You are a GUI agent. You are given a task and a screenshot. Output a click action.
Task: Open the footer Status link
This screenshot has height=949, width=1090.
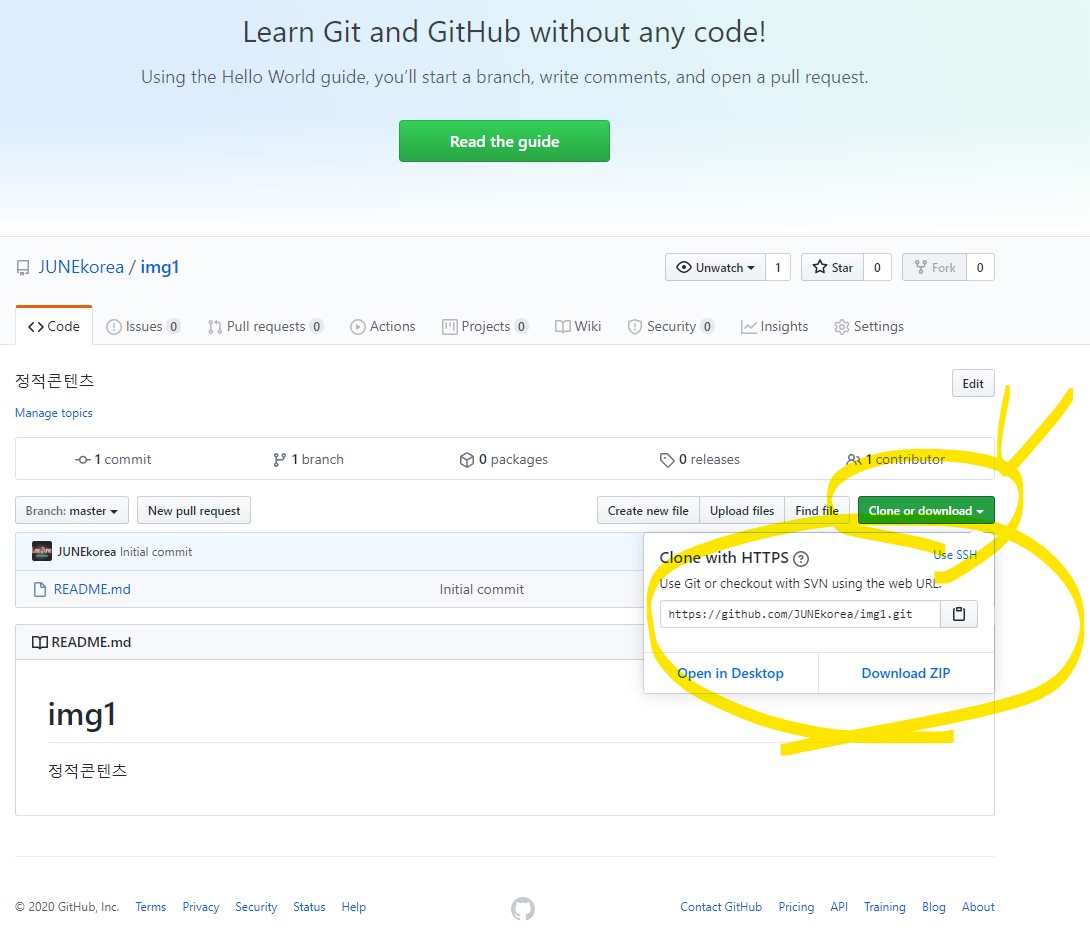(309, 907)
